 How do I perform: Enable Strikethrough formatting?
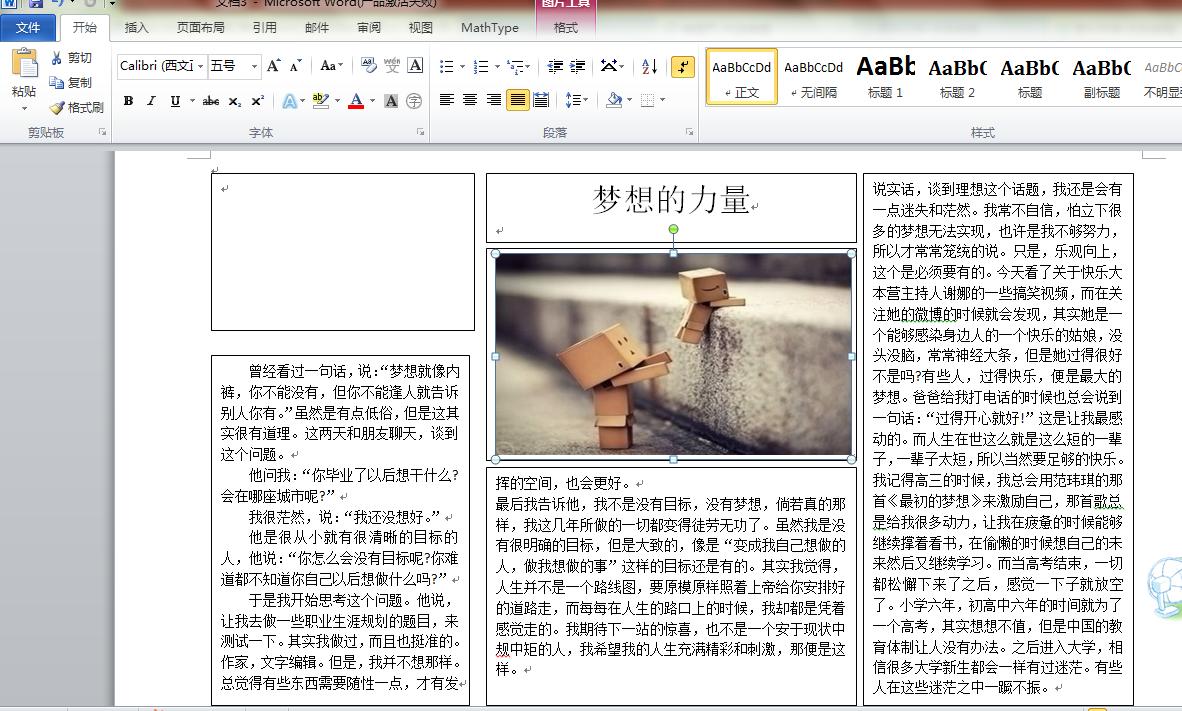[211, 100]
